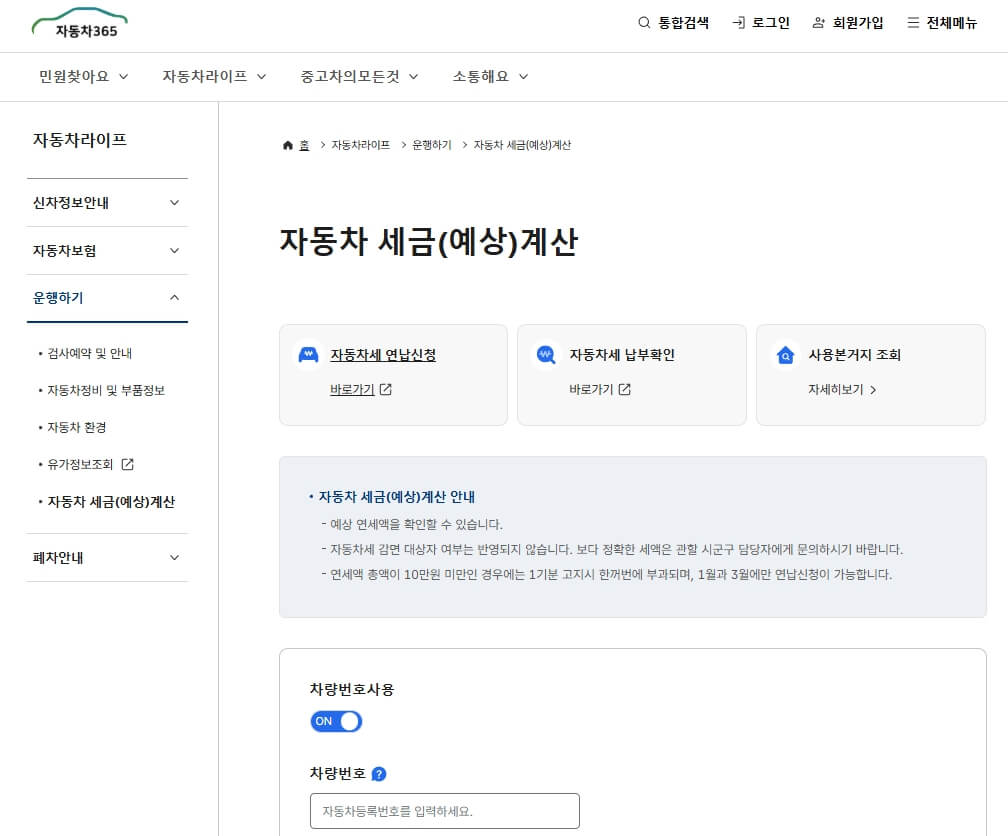
Task: Click the 차량번호 input field
Action: (x=444, y=810)
